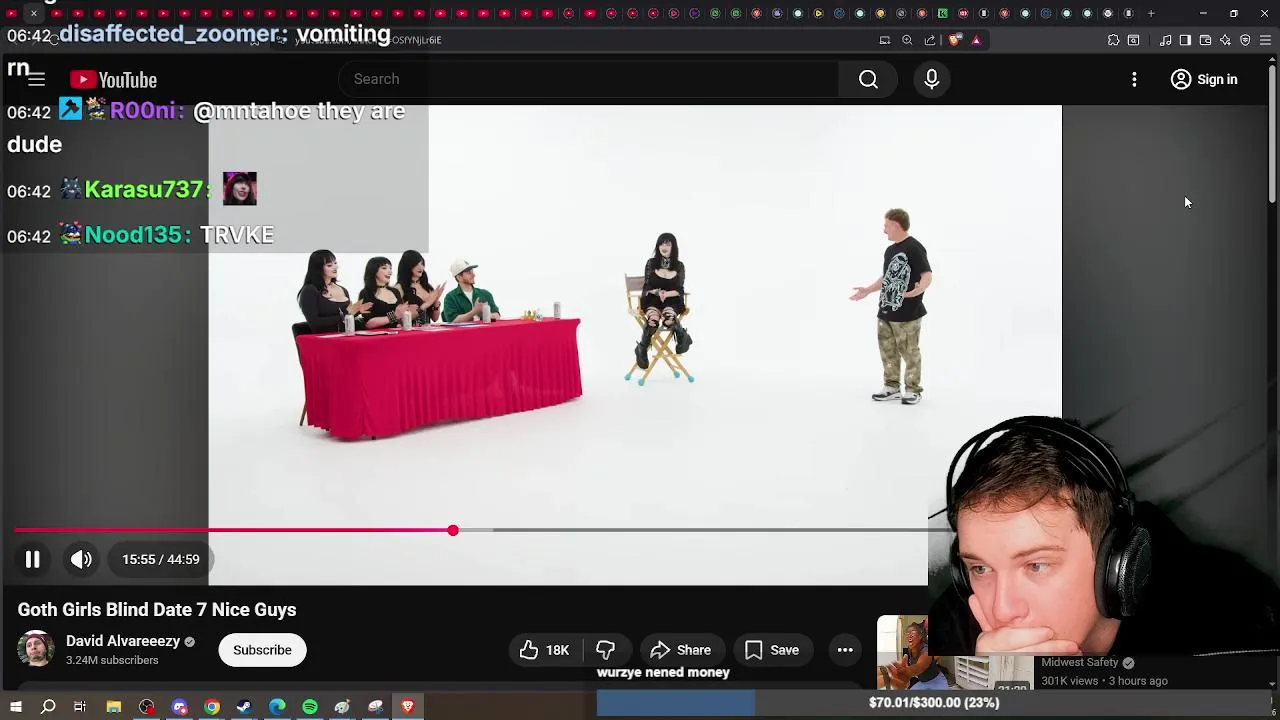Pause the video playback

pos(32,559)
